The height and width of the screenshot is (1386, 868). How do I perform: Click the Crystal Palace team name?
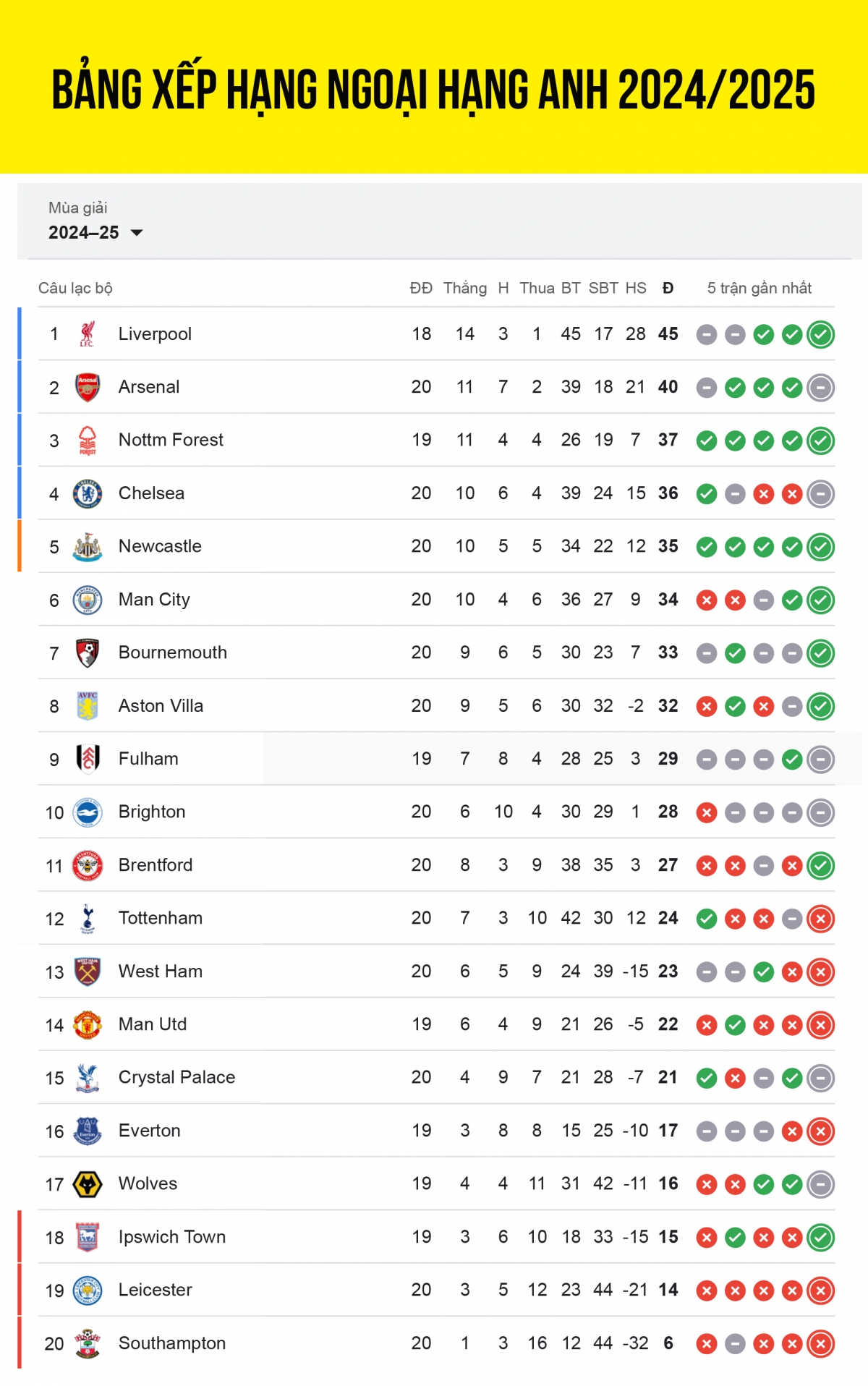point(176,1077)
